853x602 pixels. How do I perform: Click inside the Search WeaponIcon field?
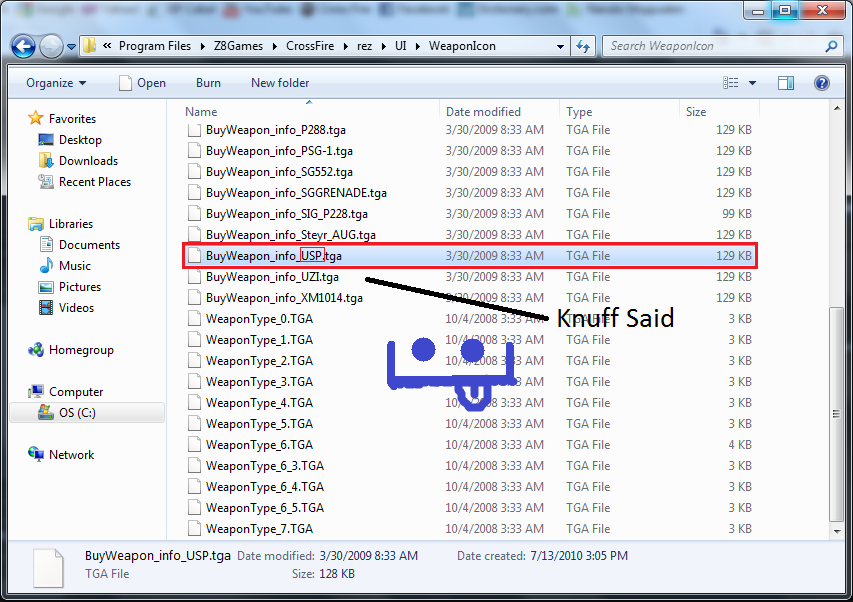(710, 46)
